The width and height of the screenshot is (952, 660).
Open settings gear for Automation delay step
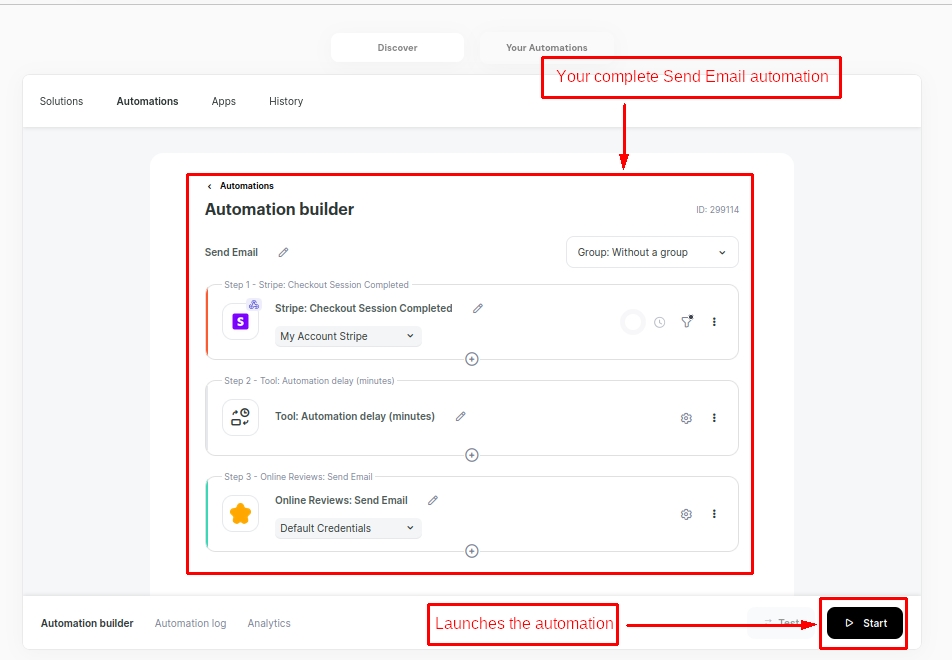(686, 418)
